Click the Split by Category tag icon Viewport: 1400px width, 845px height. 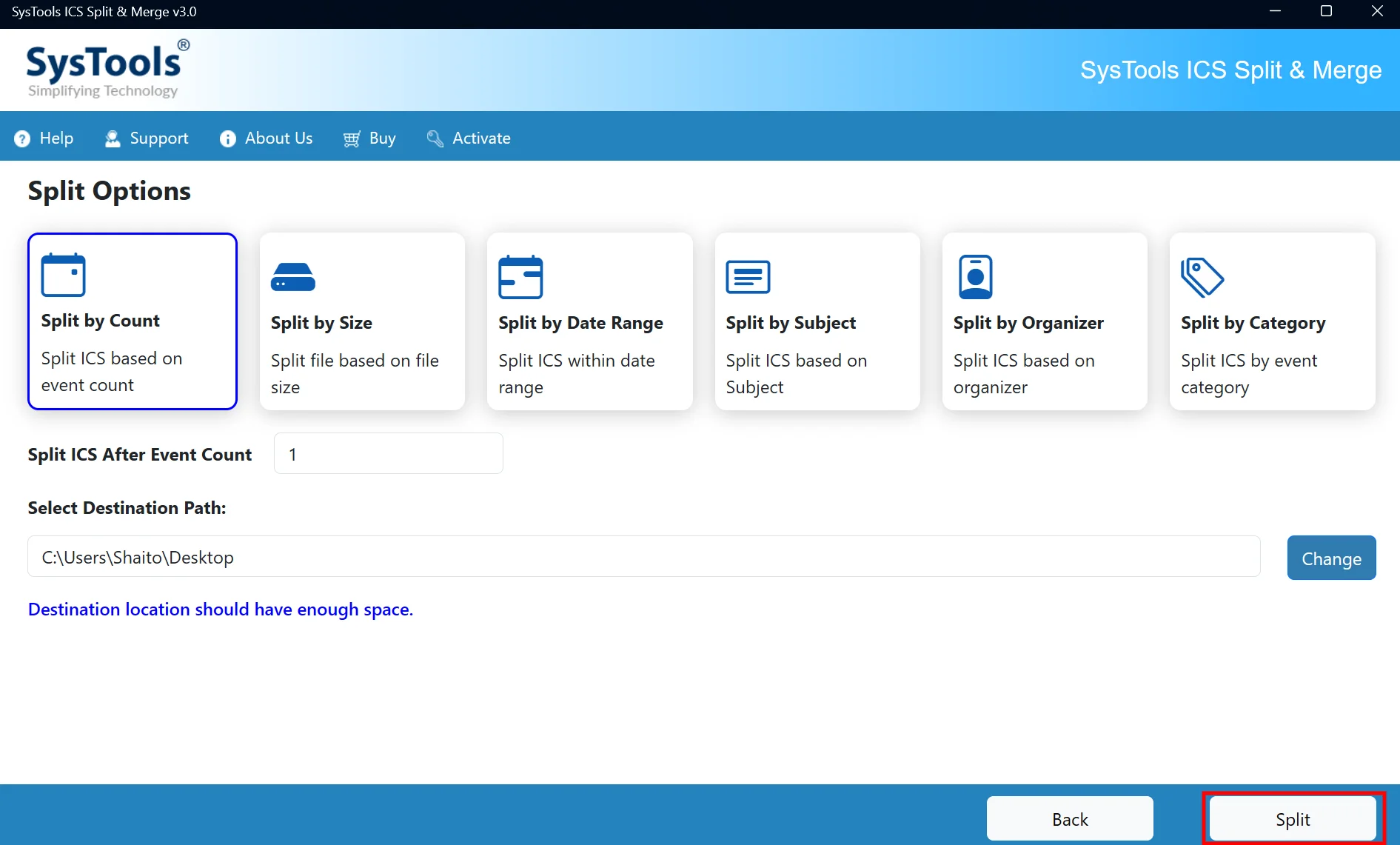tap(1202, 277)
